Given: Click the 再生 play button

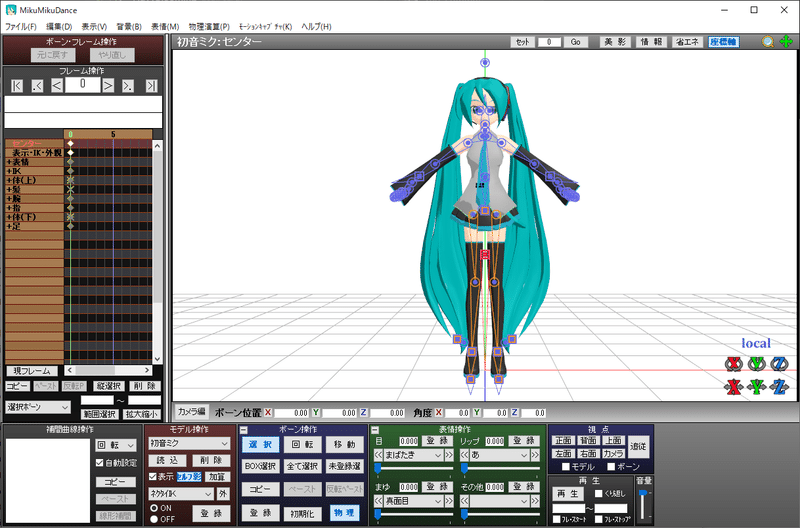Looking at the screenshot, I should (568, 494).
